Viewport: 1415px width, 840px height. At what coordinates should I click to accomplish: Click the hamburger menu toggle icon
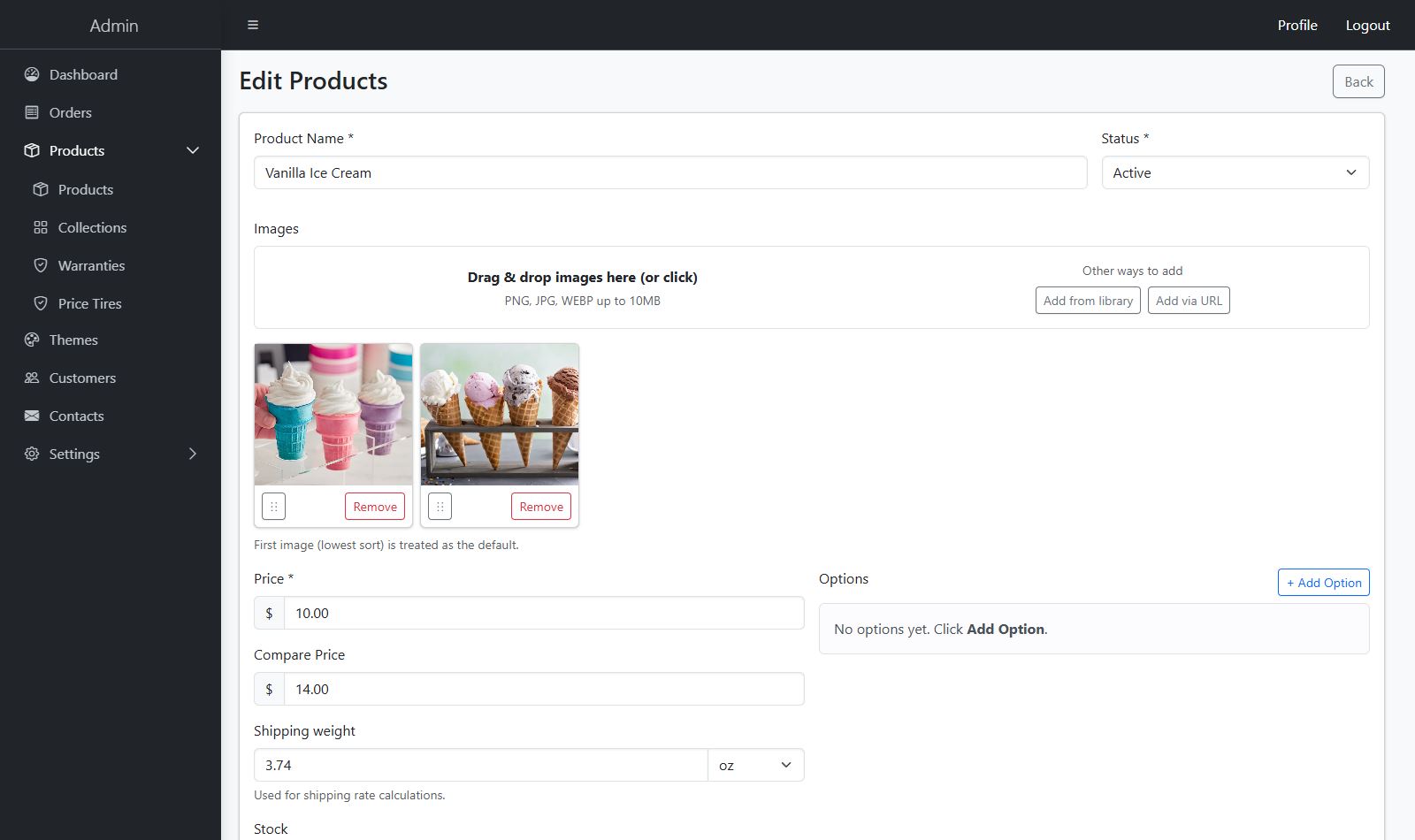point(253,25)
